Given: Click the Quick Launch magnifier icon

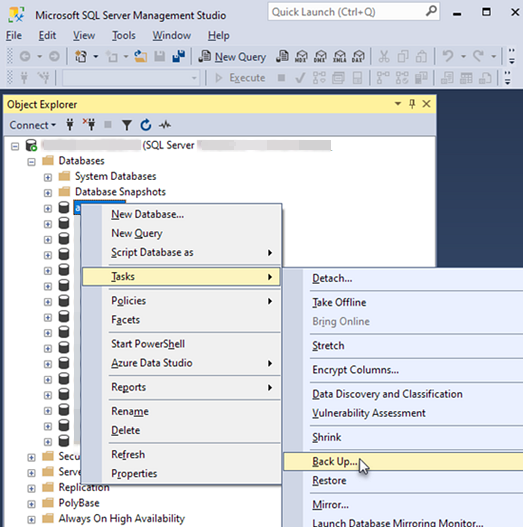Looking at the screenshot, I should [x=431, y=11].
